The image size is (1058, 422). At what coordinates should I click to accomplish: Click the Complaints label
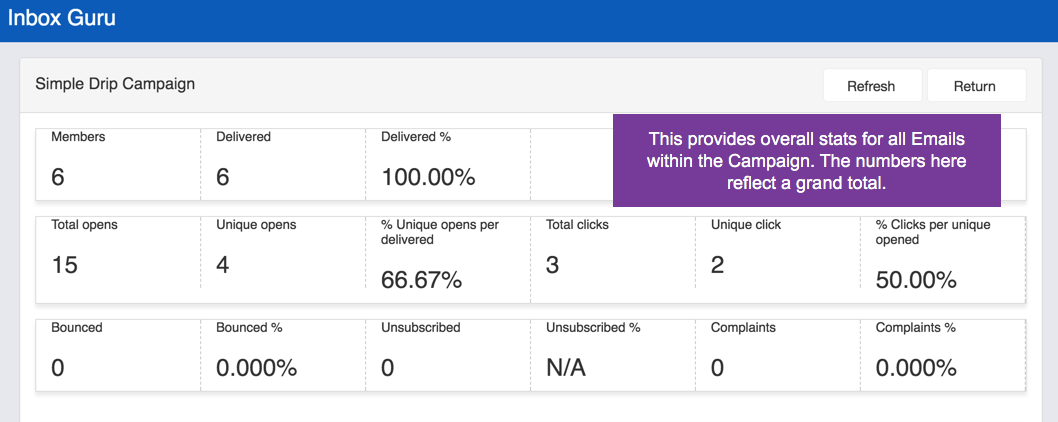pyautogui.click(x=744, y=327)
